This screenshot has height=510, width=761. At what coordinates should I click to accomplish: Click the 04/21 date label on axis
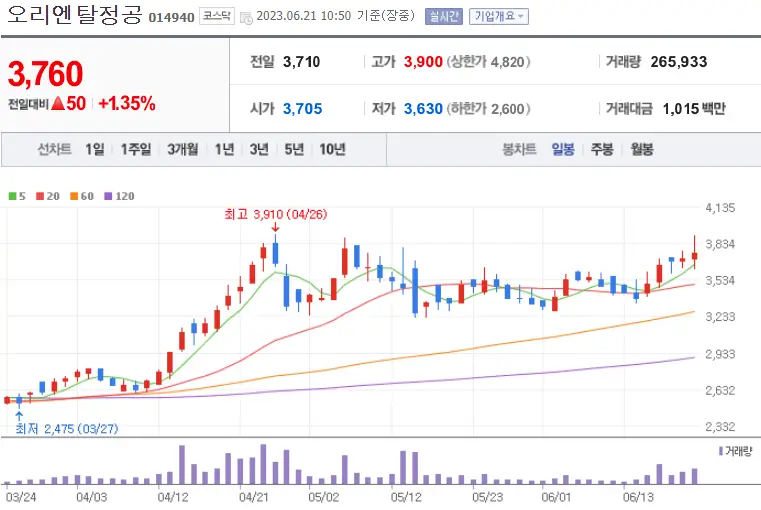click(x=254, y=497)
